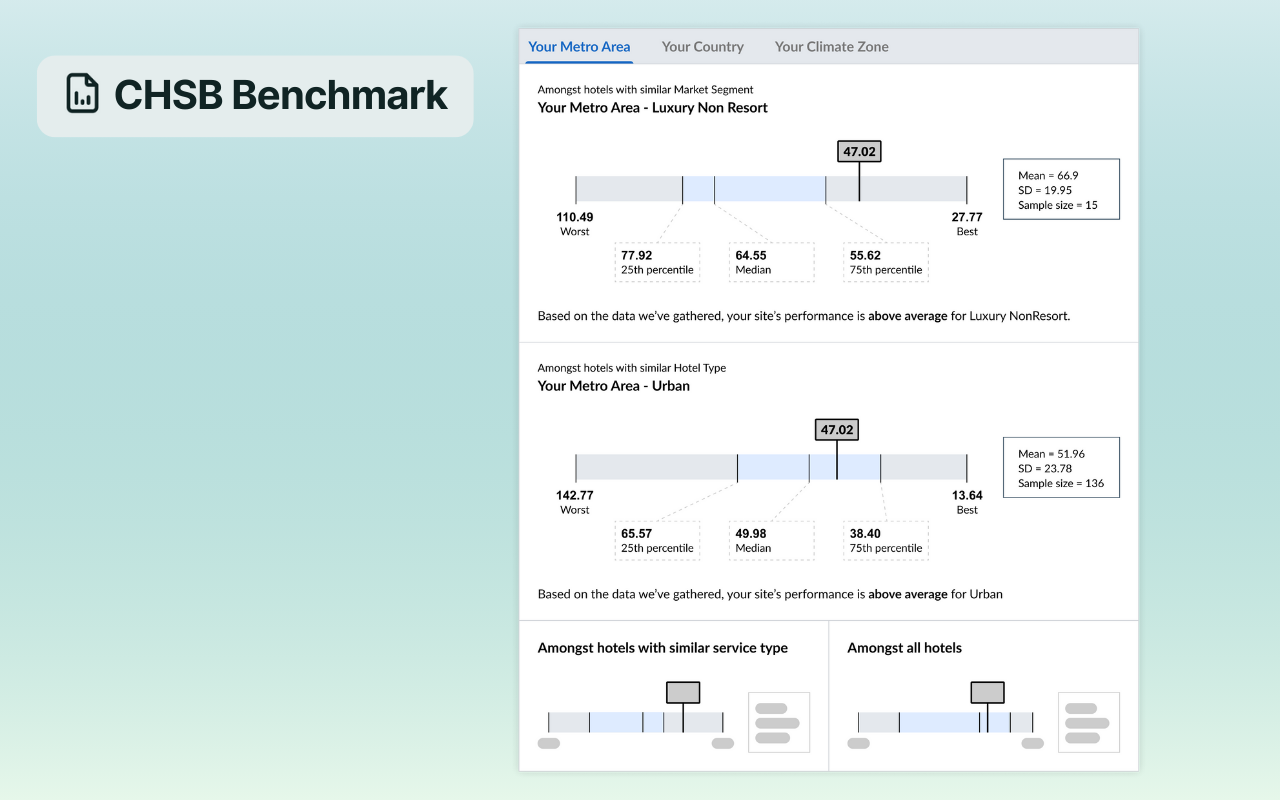Click the worst value "110.49"
The height and width of the screenshot is (800, 1280).
tap(575, 217)
